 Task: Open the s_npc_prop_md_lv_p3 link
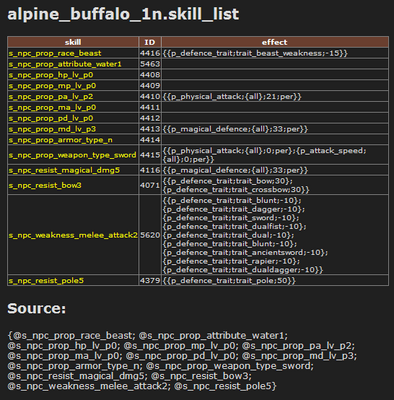point(52,129)
